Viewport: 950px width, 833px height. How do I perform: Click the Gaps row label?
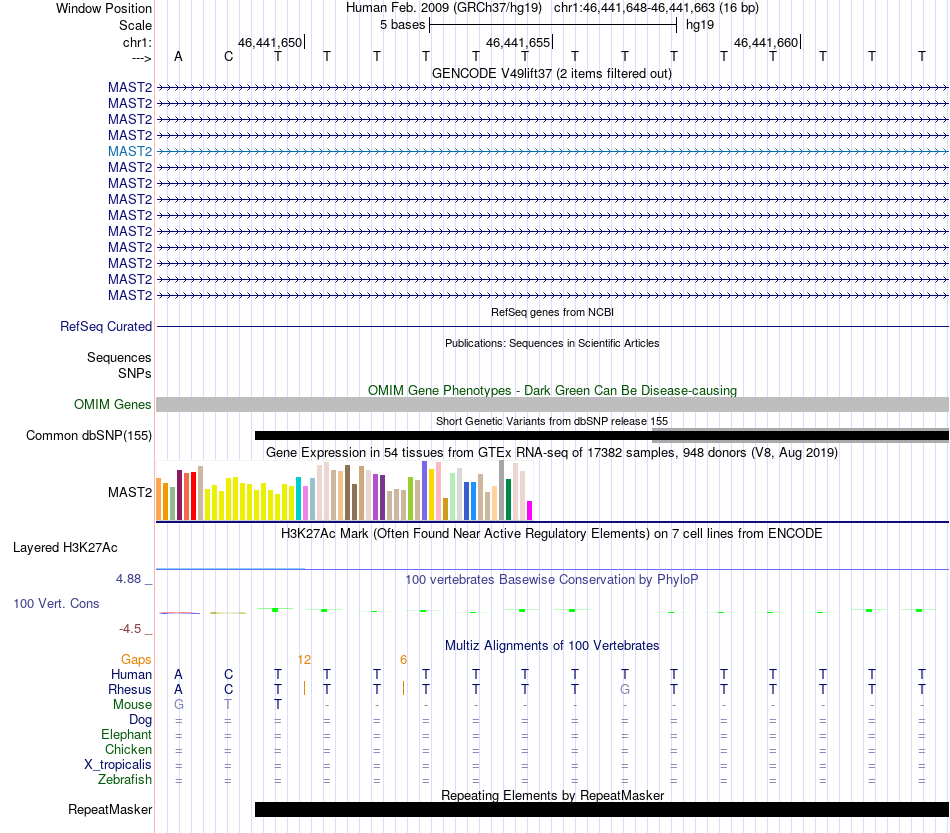pyautogui.click(x=136, y=660)
